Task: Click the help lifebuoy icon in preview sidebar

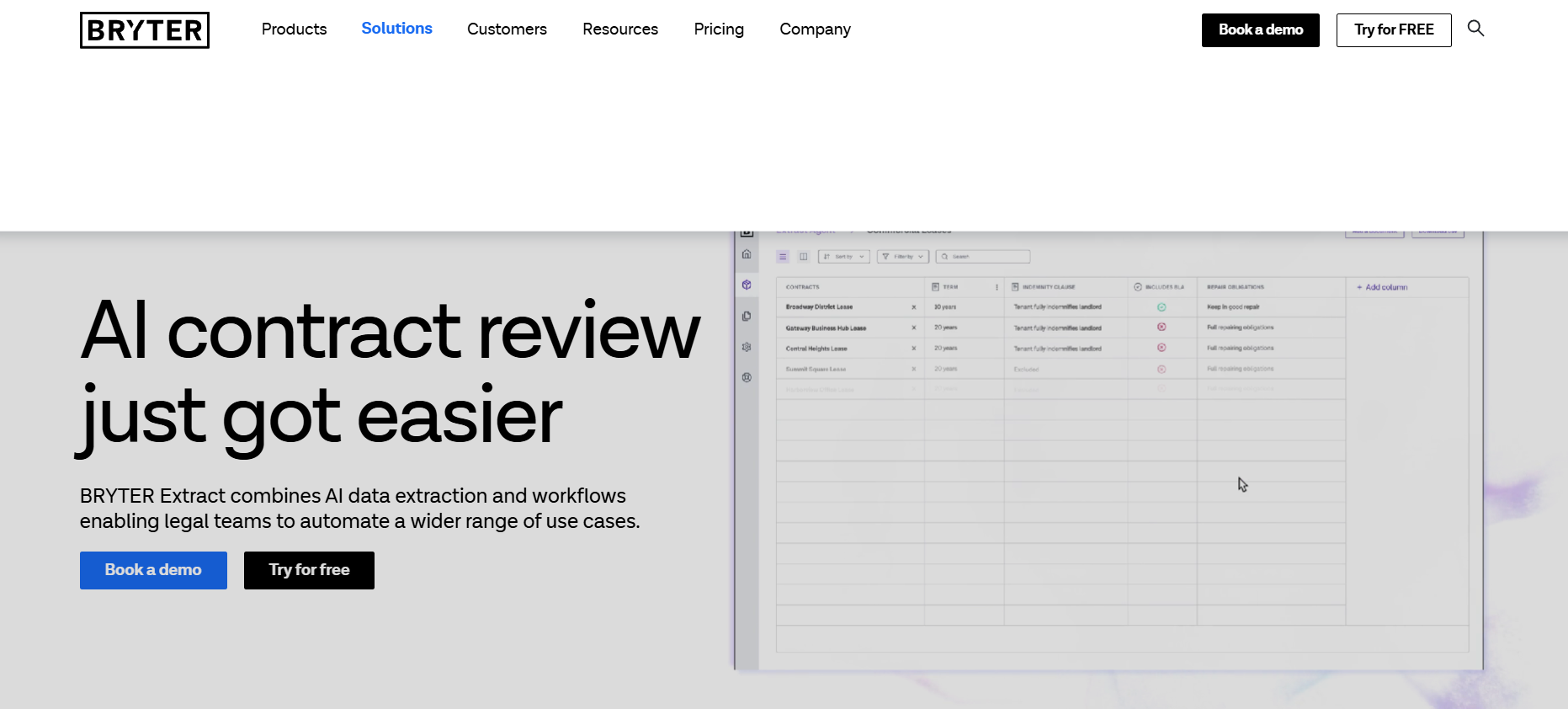Action: 747,378
